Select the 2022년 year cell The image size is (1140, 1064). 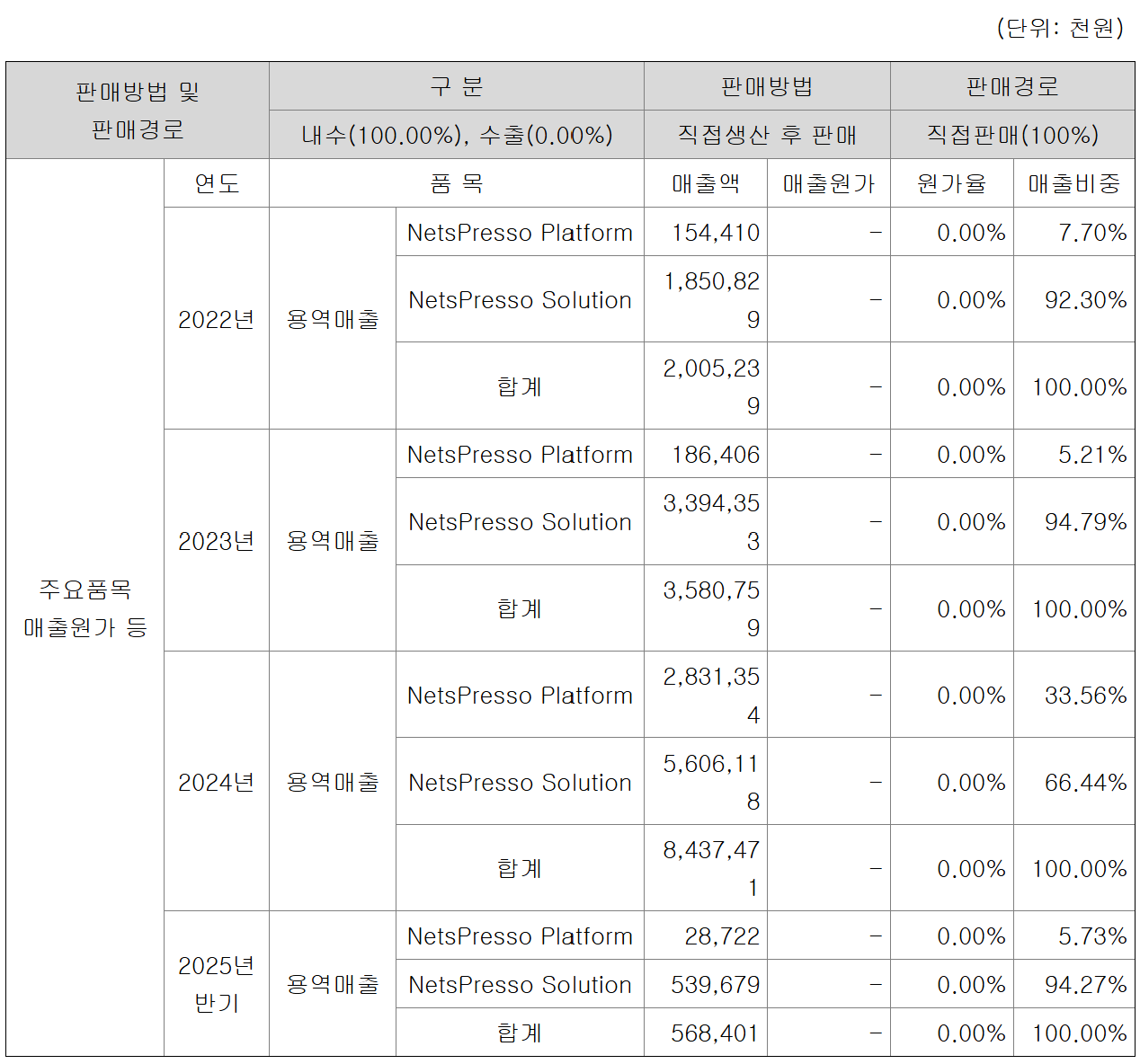[217, 319]
